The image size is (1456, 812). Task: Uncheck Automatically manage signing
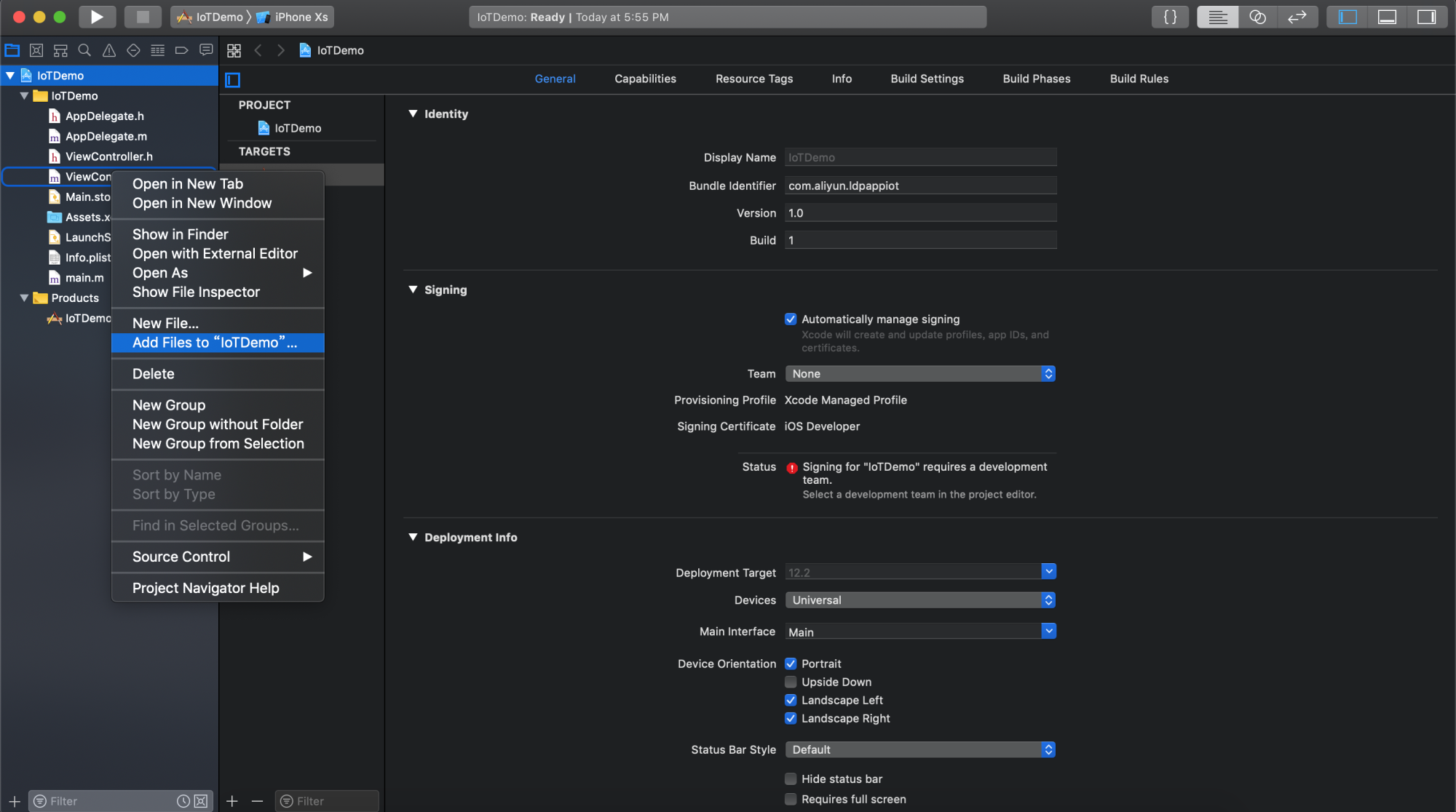pos(791,319)
